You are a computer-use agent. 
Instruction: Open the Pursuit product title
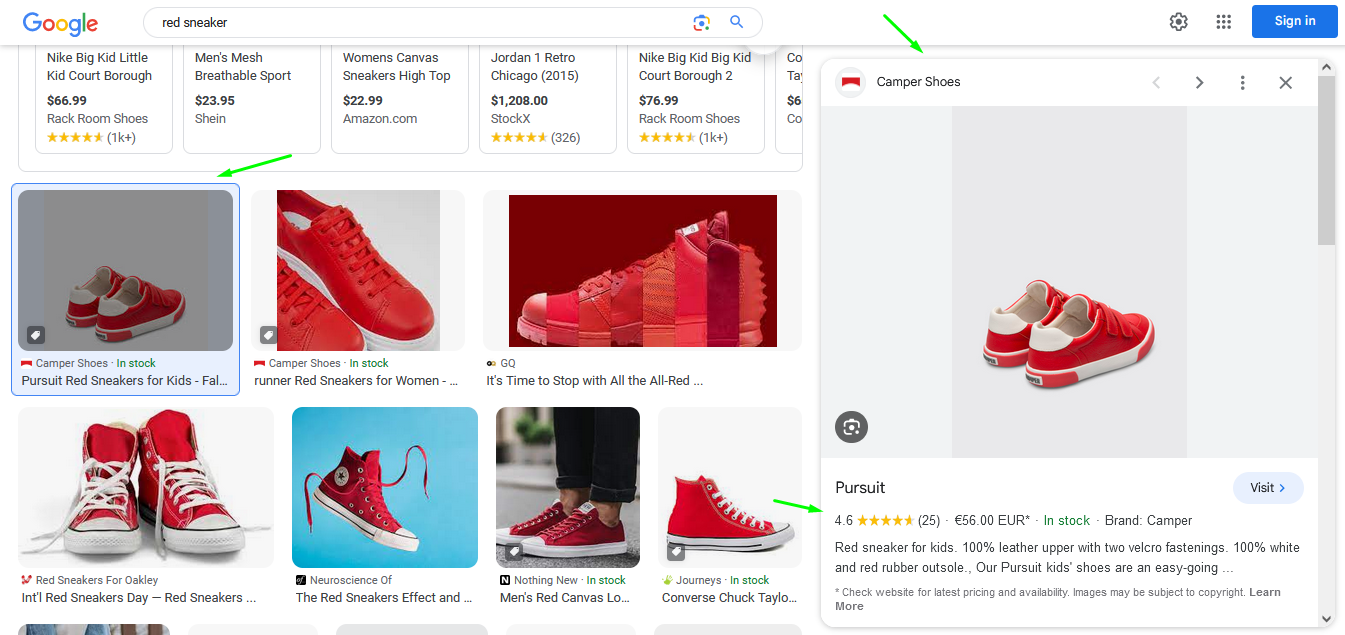coord(860,488)
